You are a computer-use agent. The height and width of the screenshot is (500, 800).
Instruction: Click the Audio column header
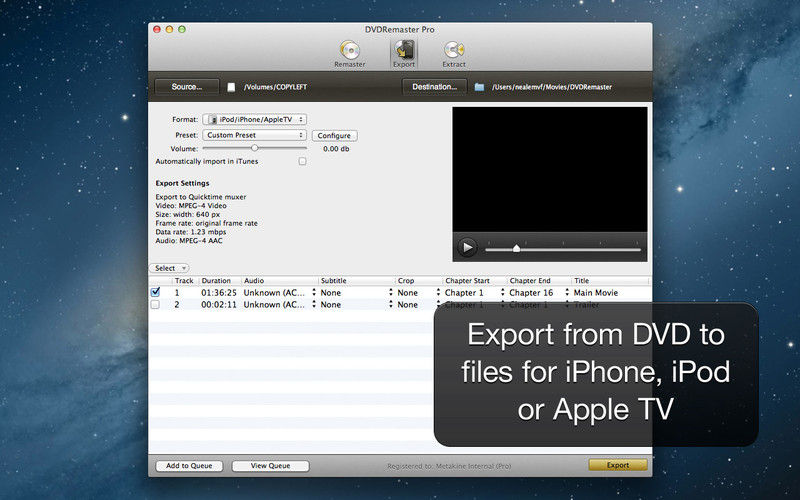(279, 281)
